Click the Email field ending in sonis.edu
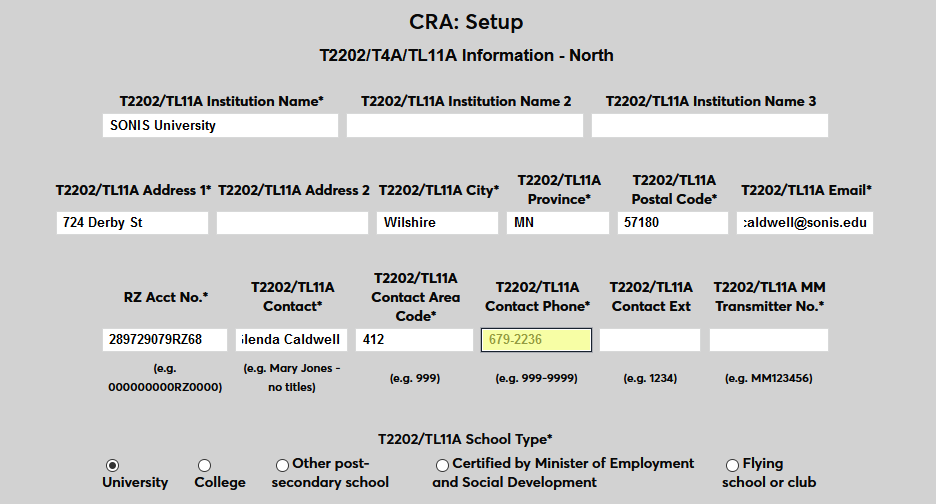The height and width of the screenshot is (504, 936). tap(805, 223)
